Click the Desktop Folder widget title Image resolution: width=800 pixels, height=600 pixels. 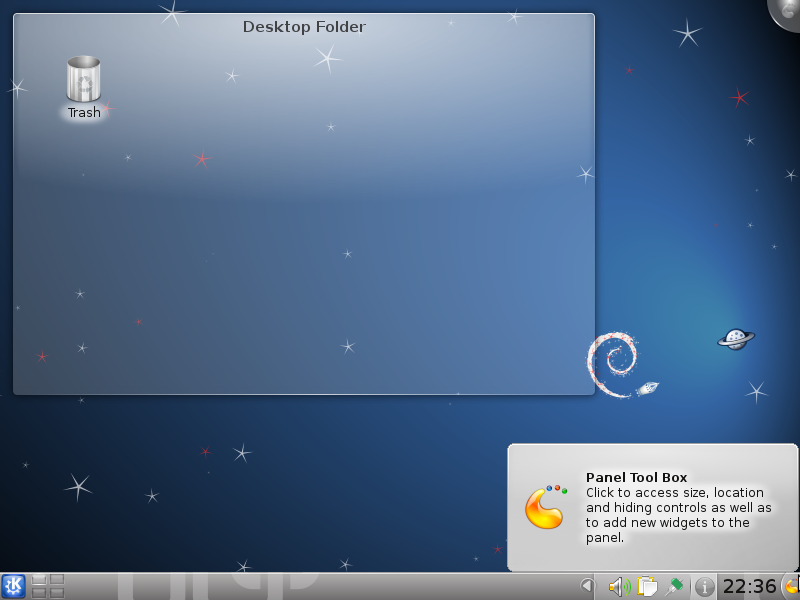pyautogui.click(x=304, y=27)
